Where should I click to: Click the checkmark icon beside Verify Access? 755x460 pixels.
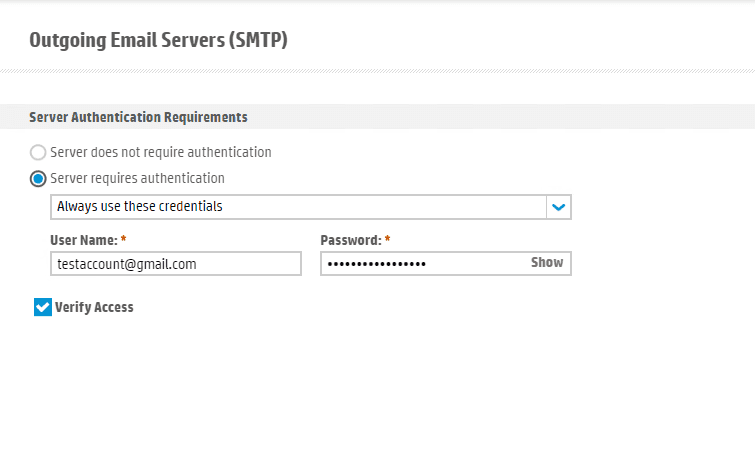(42, 307)
